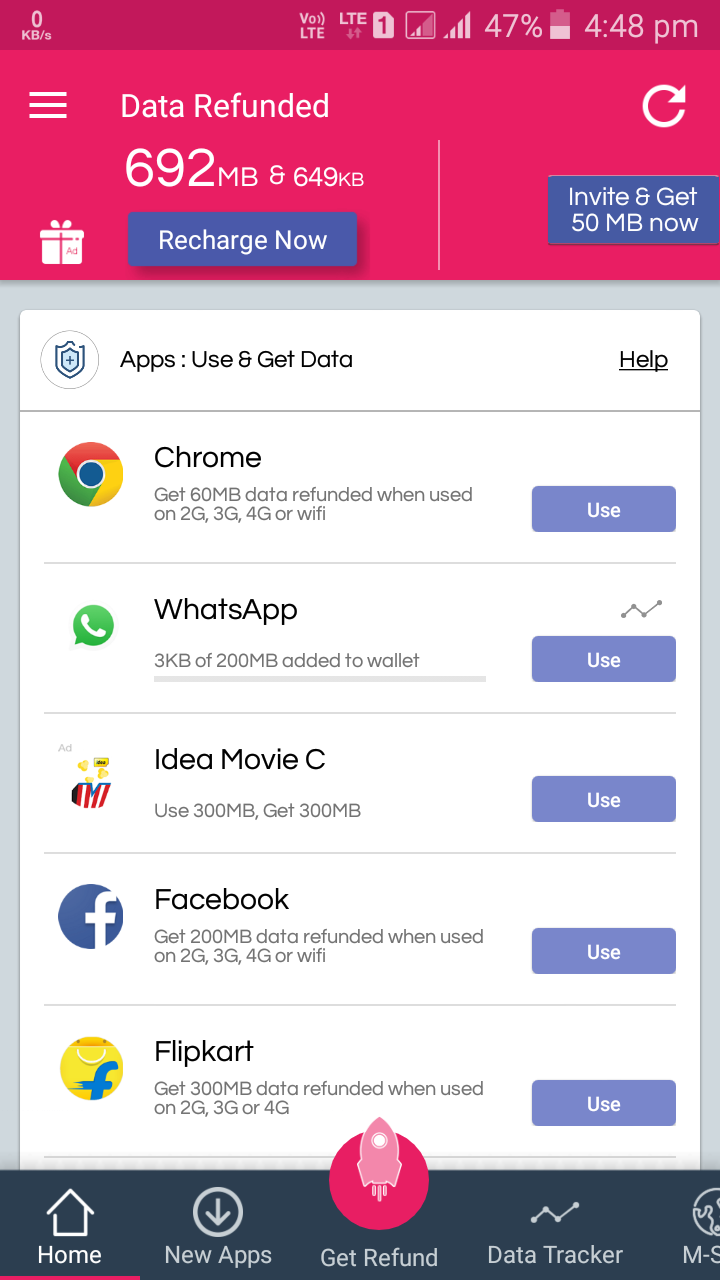720x1280 pixels.
Task: Switch to the New Apps tab
Action: tap(218, 1226)
